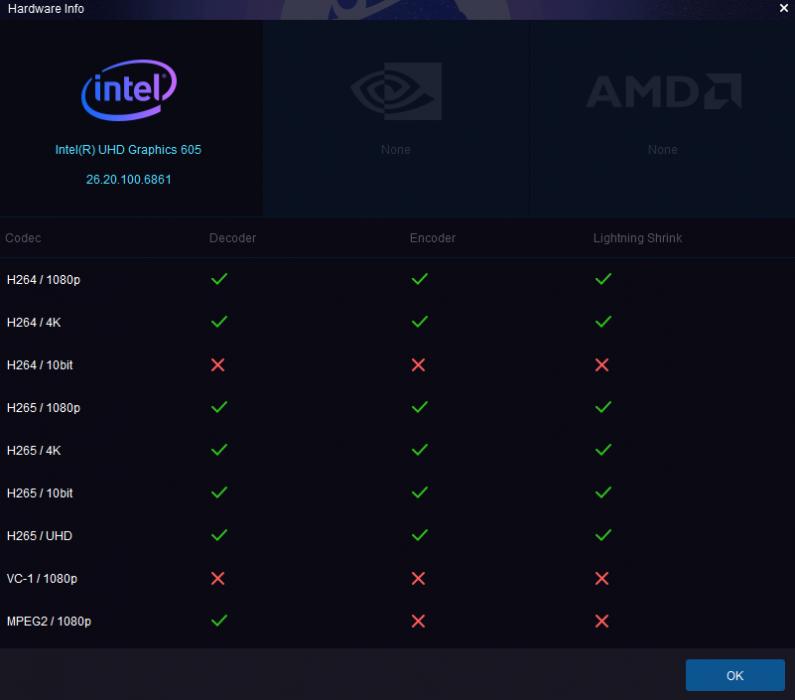This screenshot has width=795, height=700.
Task: Close the Hardware Info dialog
Action: point(784,9)
